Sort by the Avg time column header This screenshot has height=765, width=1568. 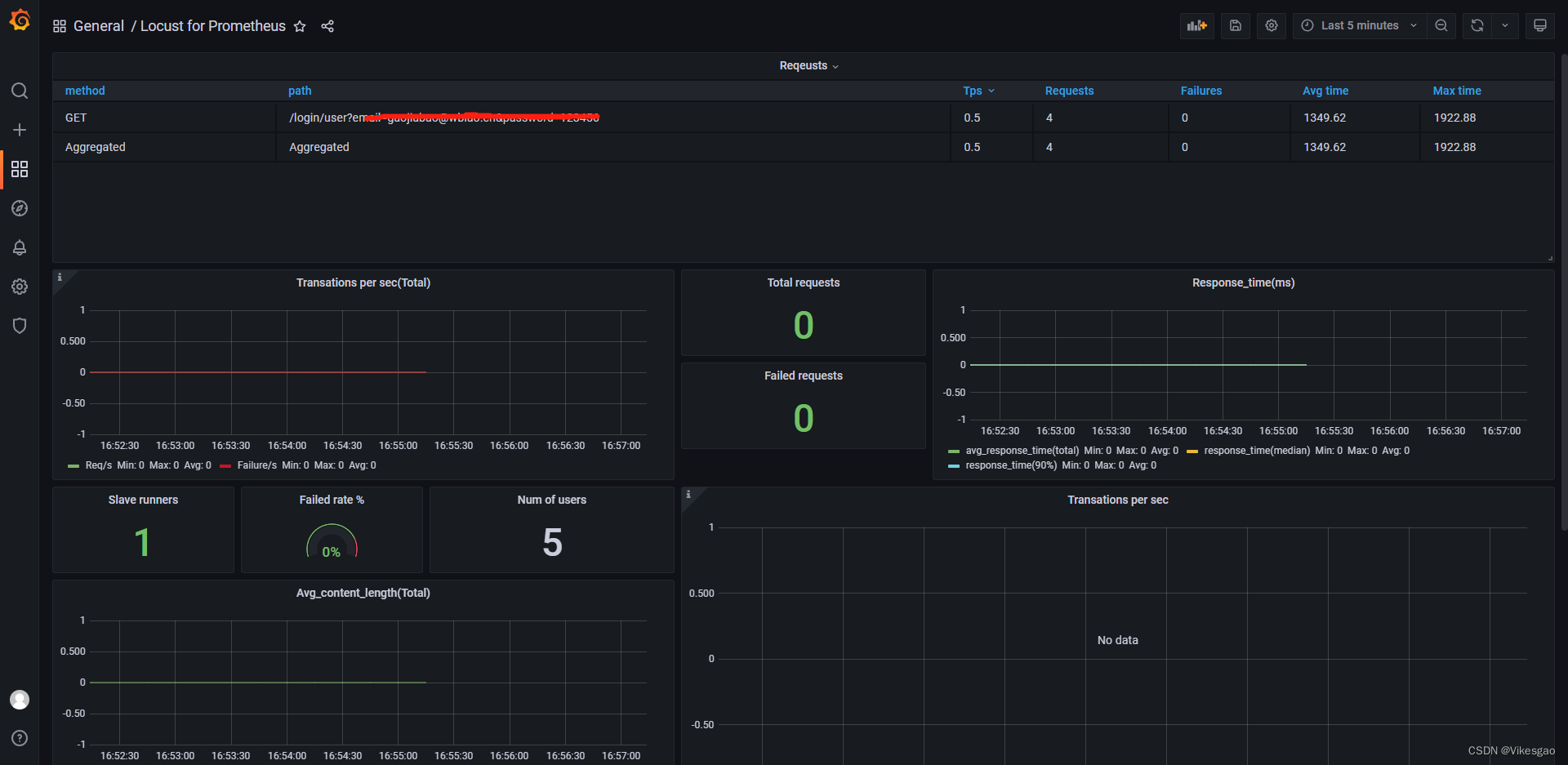coord(1325,91)
